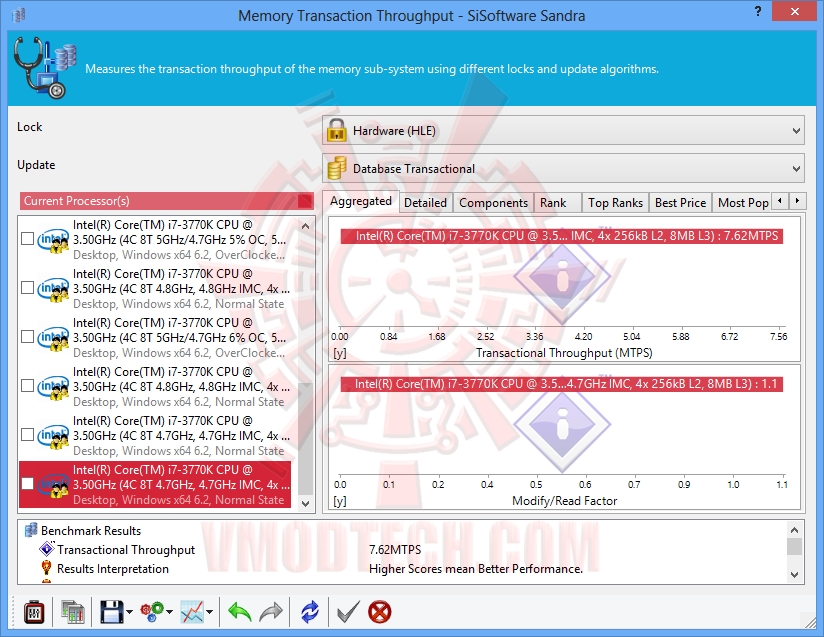This screenshot has height=637, width=824.
Task: Click the Modify/Read Factor 1.1 red bar
Action: click(562, 384)
